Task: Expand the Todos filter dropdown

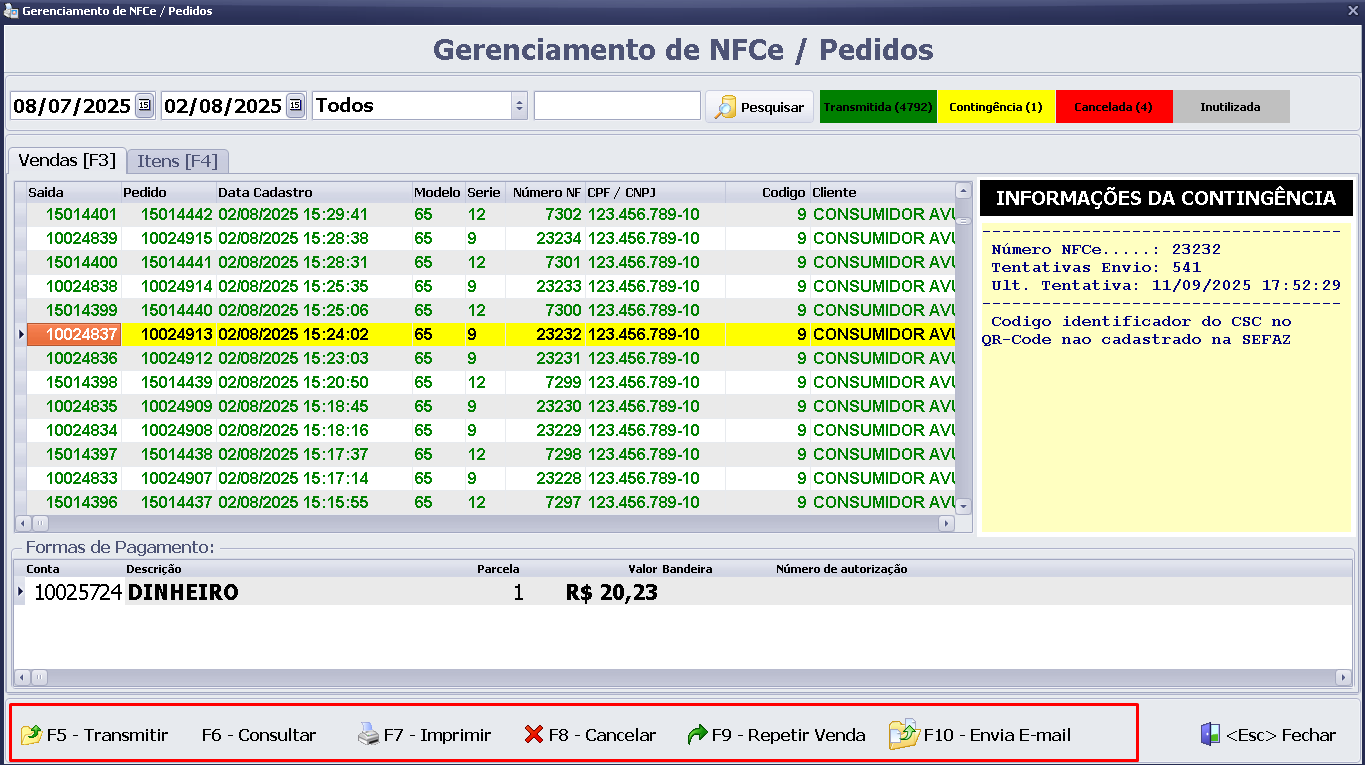Action: click(x=518, y=105)
